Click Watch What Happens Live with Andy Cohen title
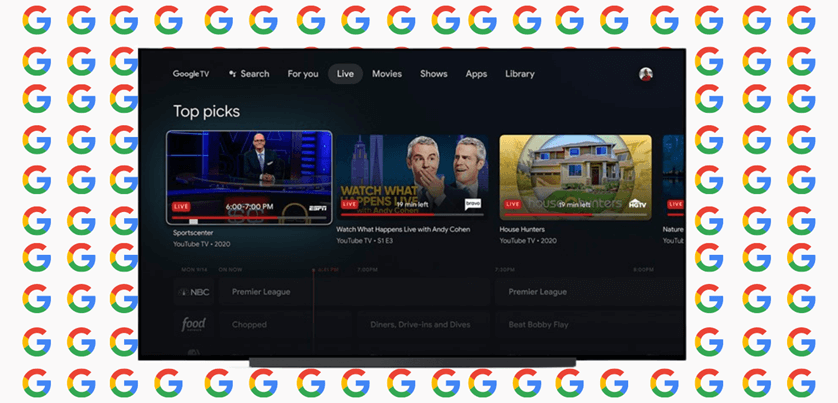The height and width of the screenshot is (403, 838). (403, 229)
